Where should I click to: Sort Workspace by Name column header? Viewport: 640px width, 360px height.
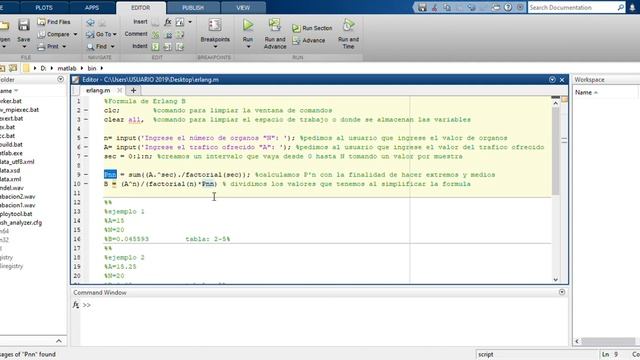pos(586,93)
